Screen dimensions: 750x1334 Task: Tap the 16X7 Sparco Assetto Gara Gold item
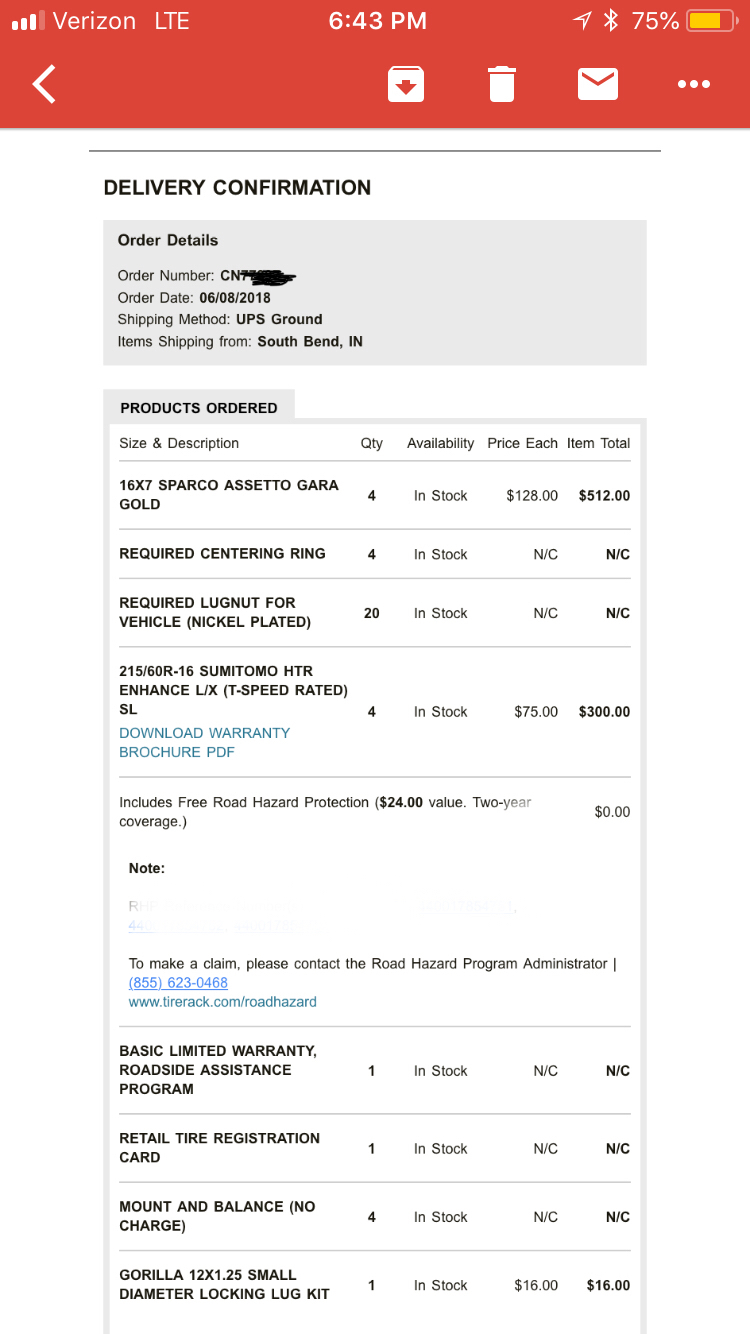coord(229,494)
